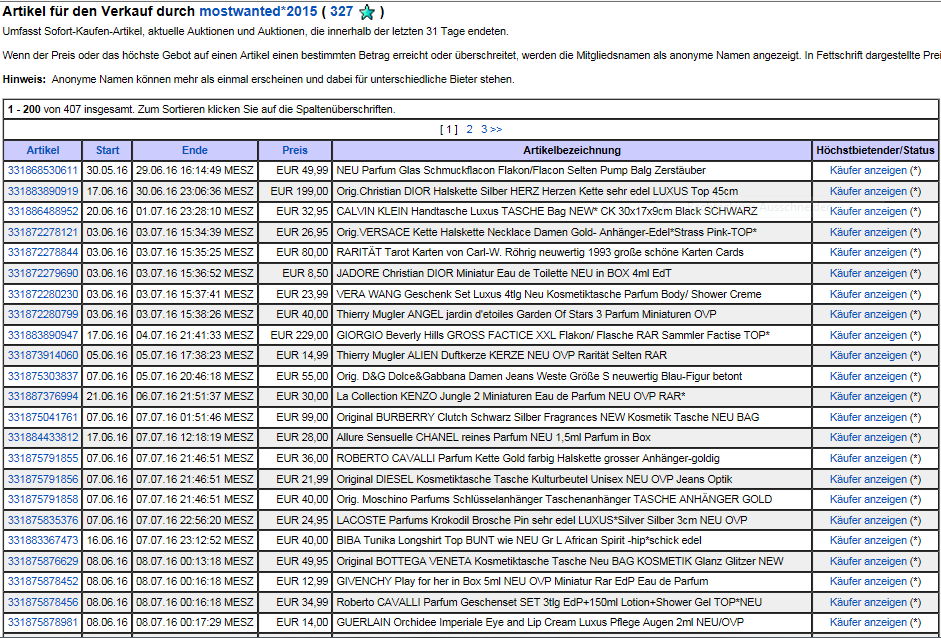Show buyer for Allure Sensuelle CHANEL row
The image size is (941, 638).
coord(868,437)
